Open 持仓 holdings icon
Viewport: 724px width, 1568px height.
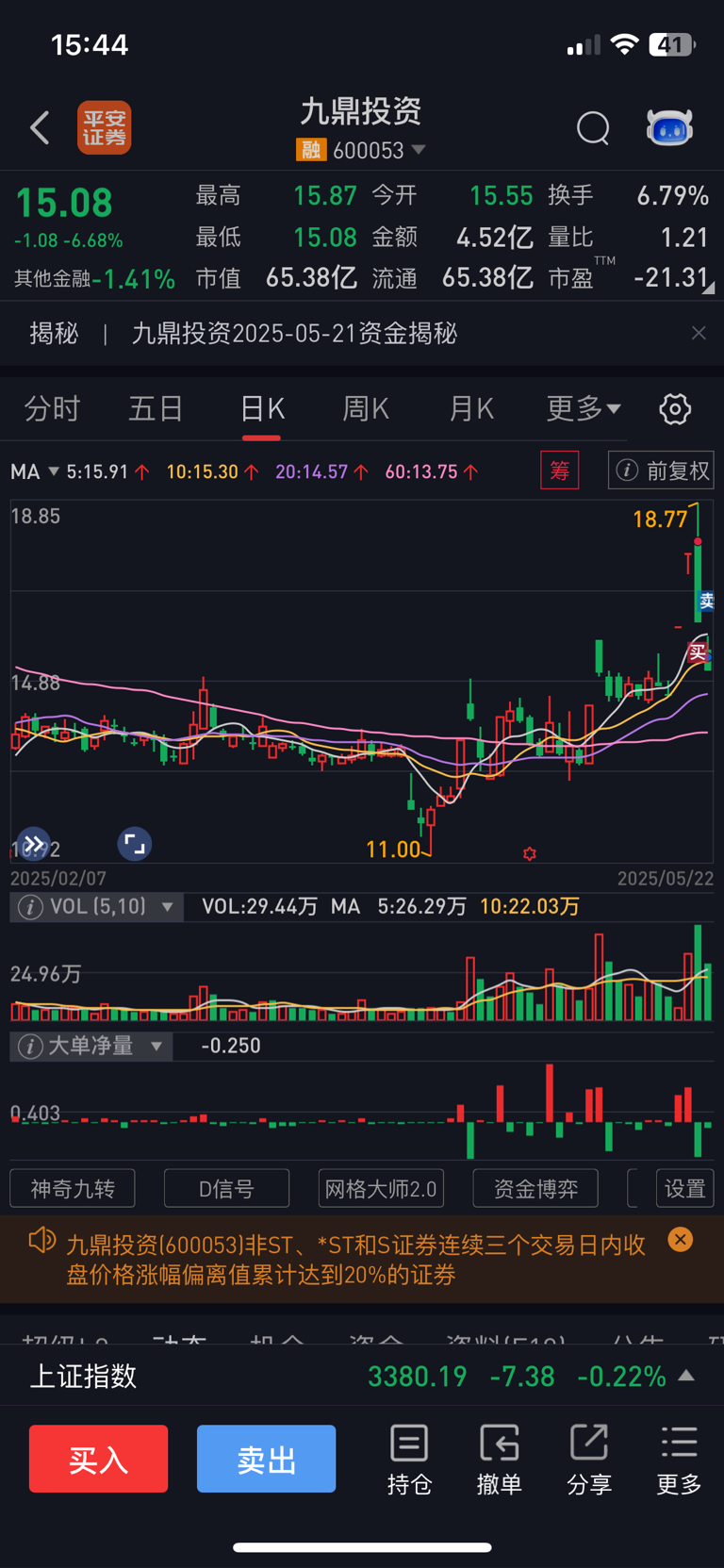(409, 1460)
